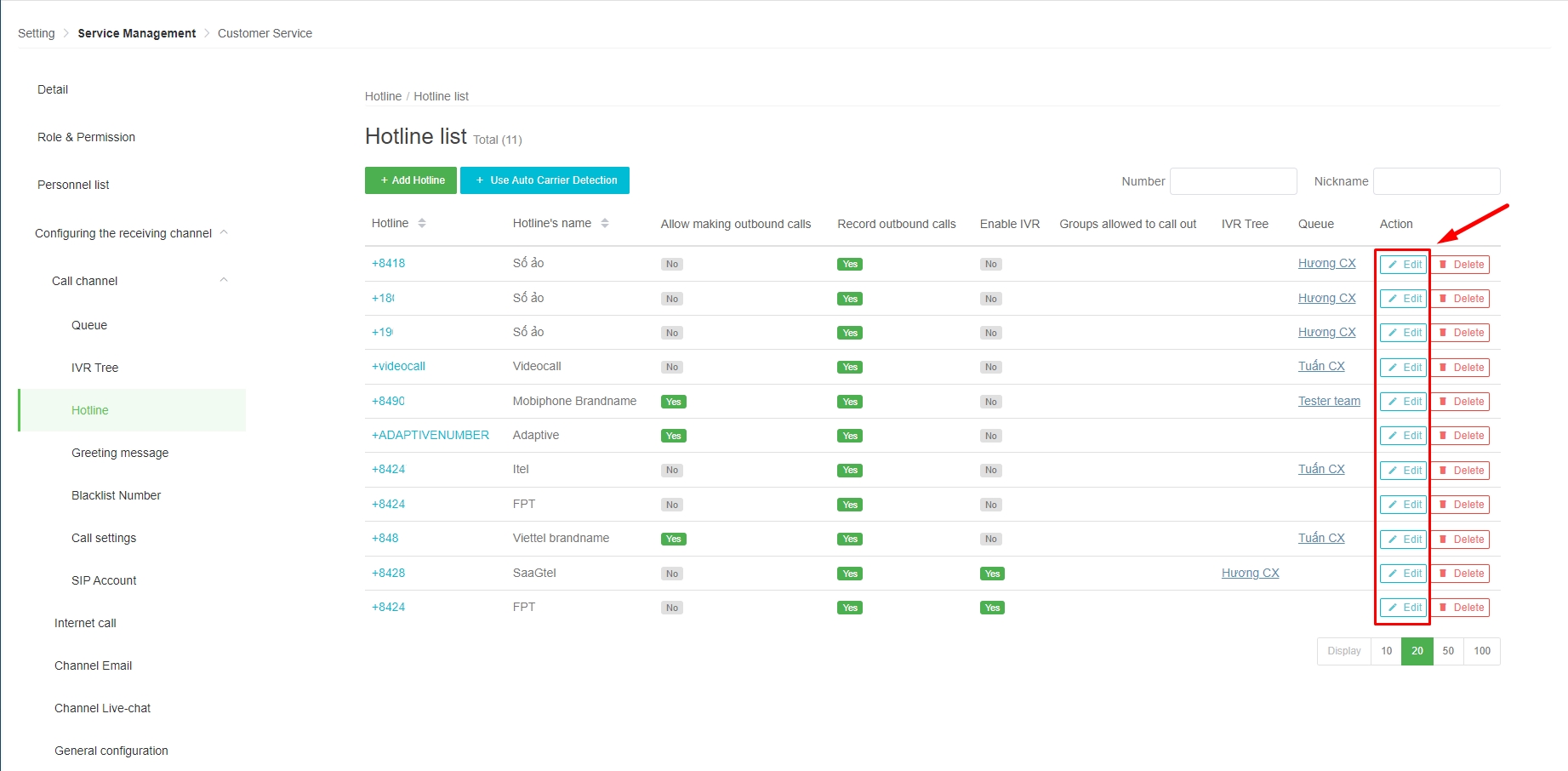Click the Add Hotline button
This screenshot has width=1568, height=771.
click(x=411, y=180)
